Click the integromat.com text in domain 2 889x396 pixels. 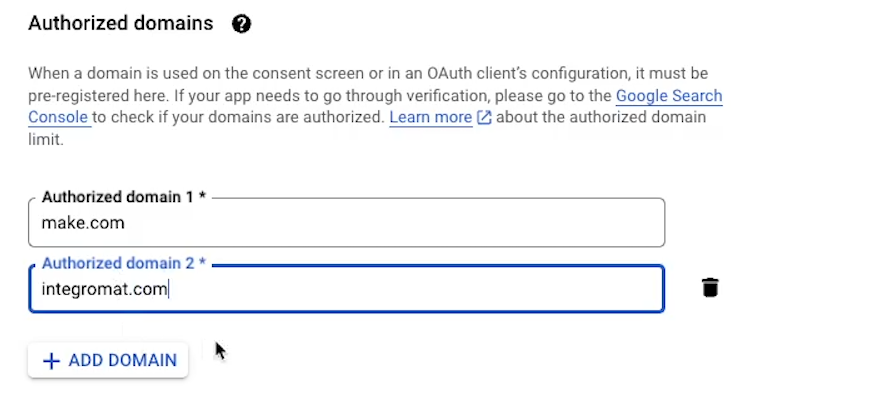click(104, 289)
